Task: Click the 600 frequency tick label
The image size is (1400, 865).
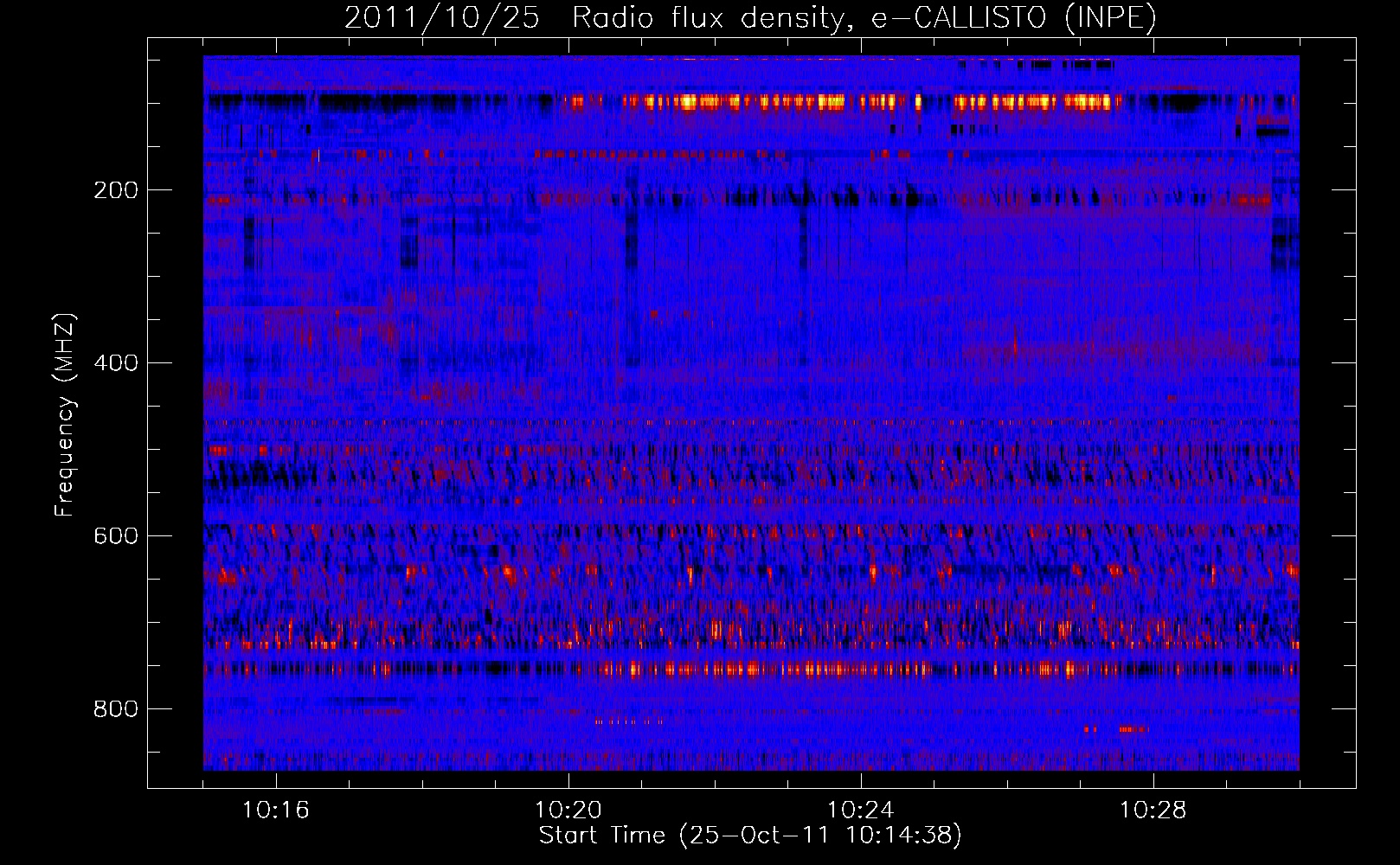Action: tap(116, 536)
